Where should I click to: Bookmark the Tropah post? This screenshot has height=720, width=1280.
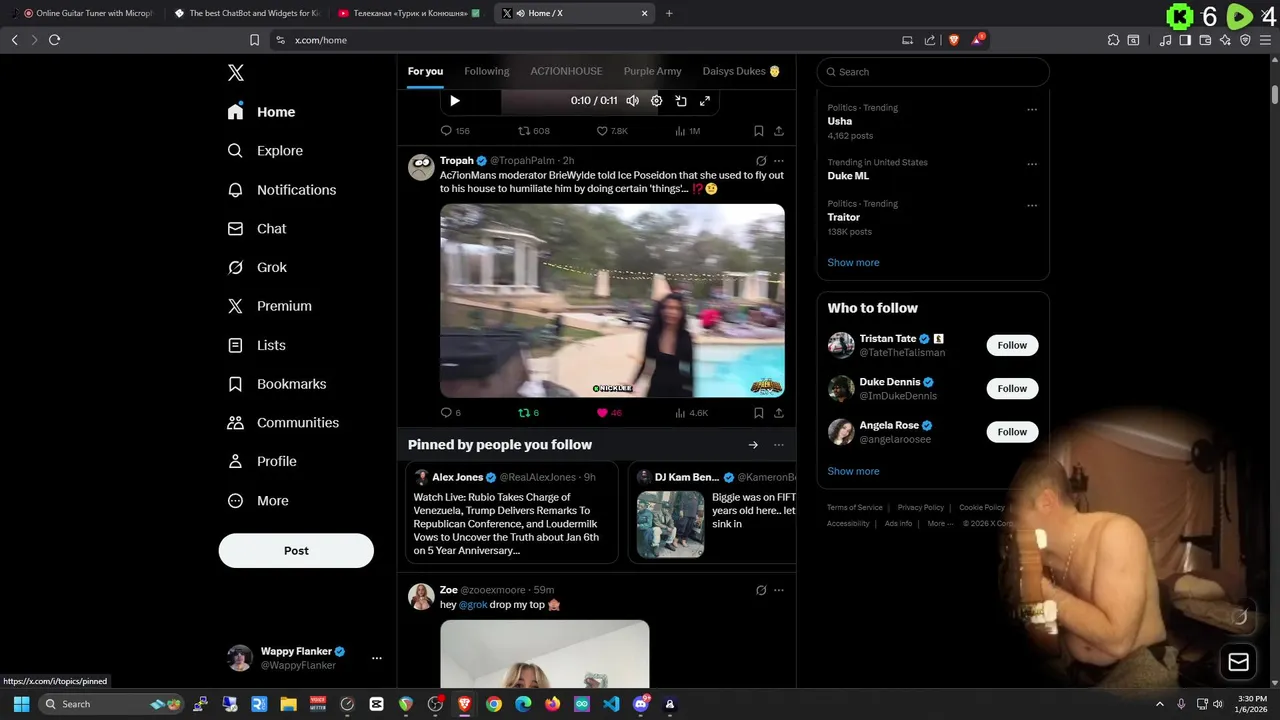pos(759,413)
